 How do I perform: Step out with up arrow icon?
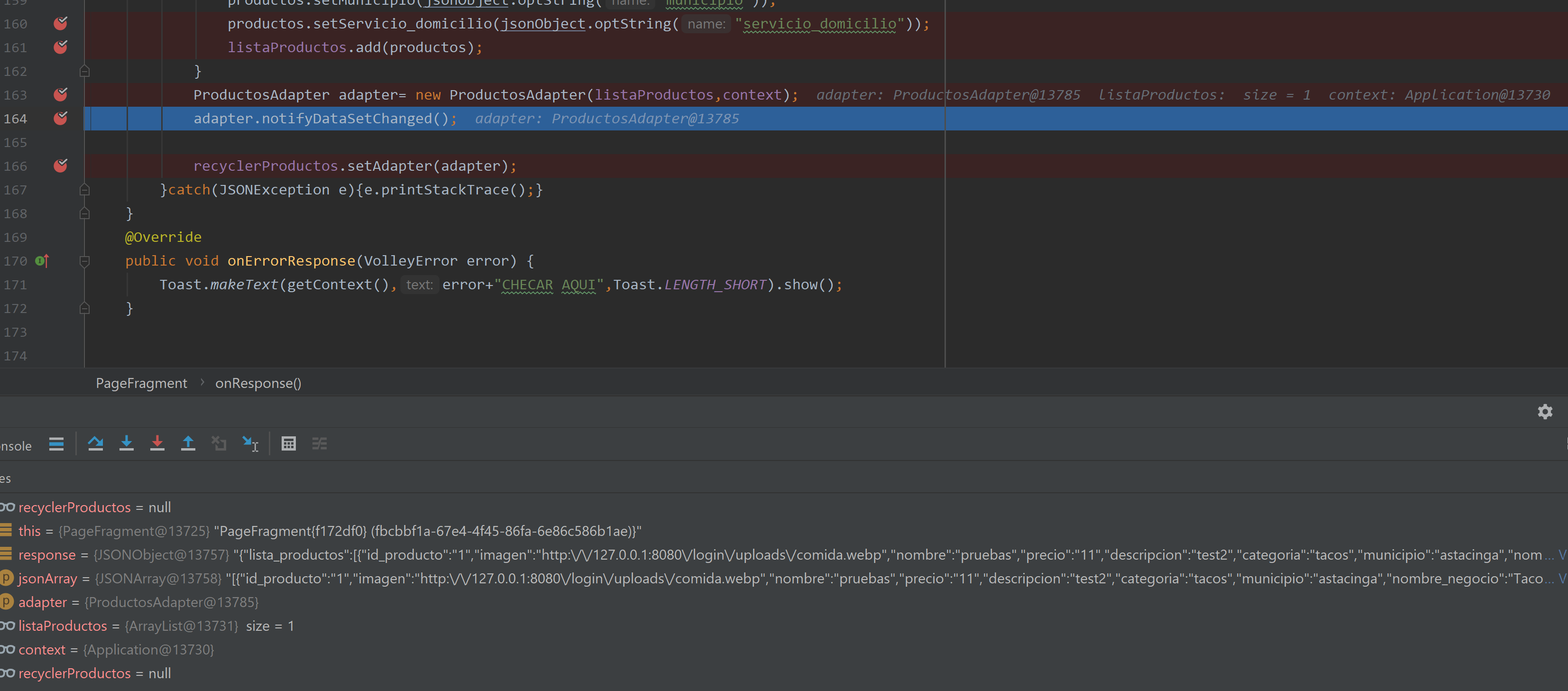click(188, 444)
